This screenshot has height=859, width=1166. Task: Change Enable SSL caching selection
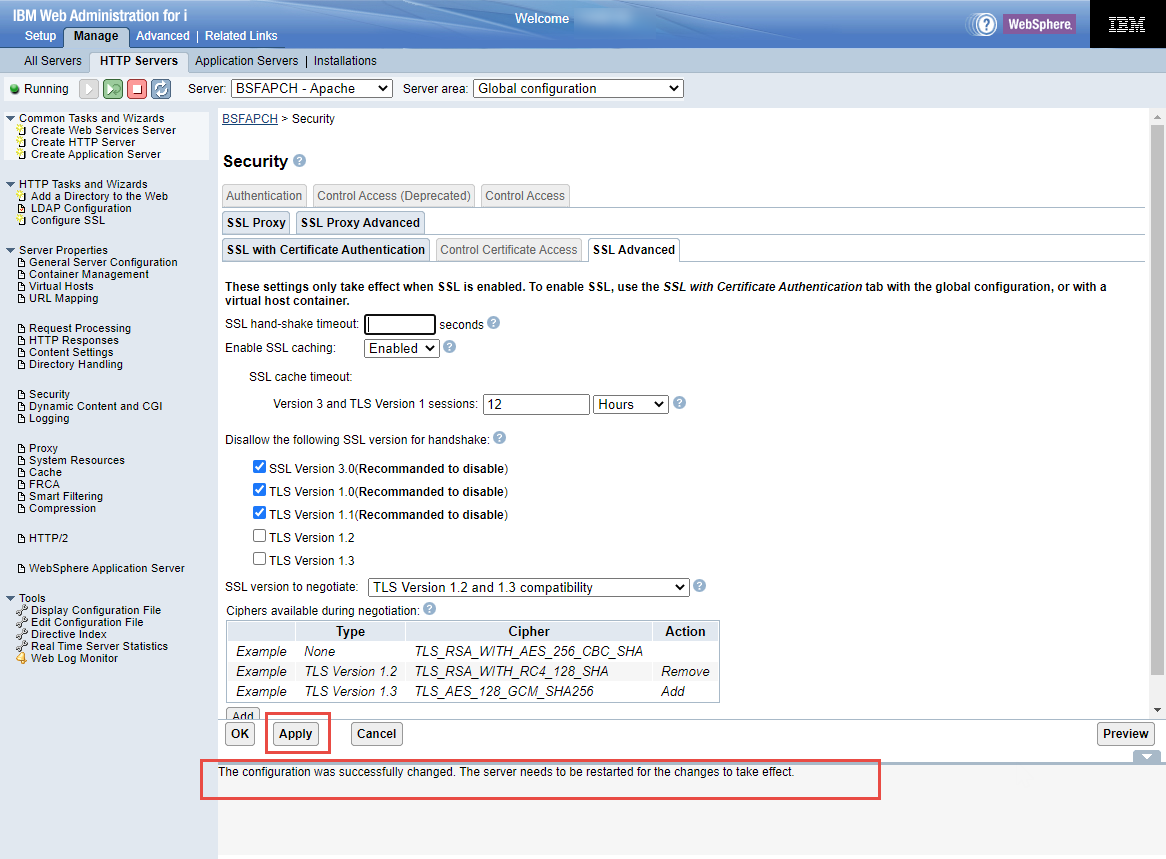[401, 348]
